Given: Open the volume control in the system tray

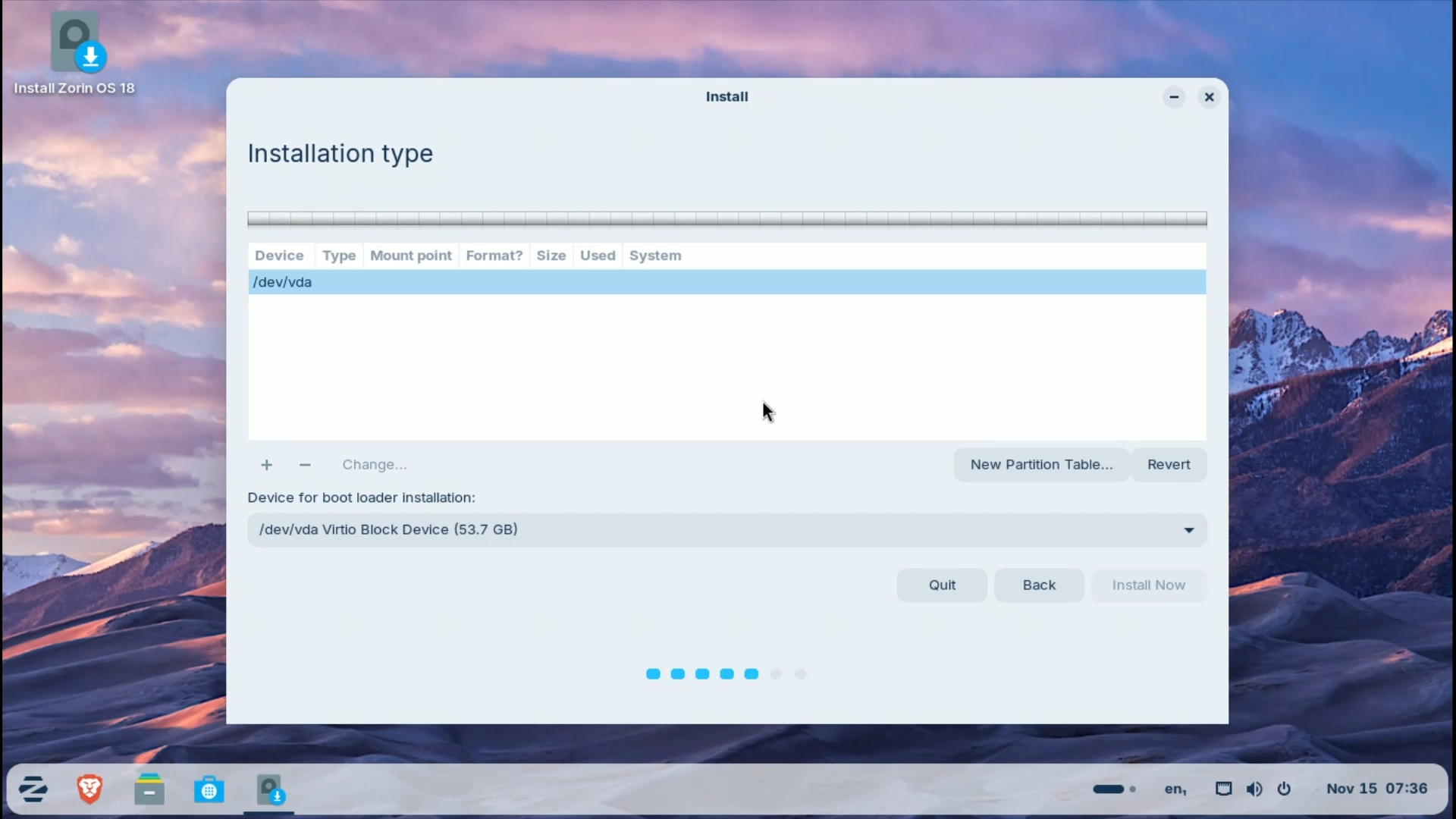Looking at the screenshot, I should click(1254, 789).
